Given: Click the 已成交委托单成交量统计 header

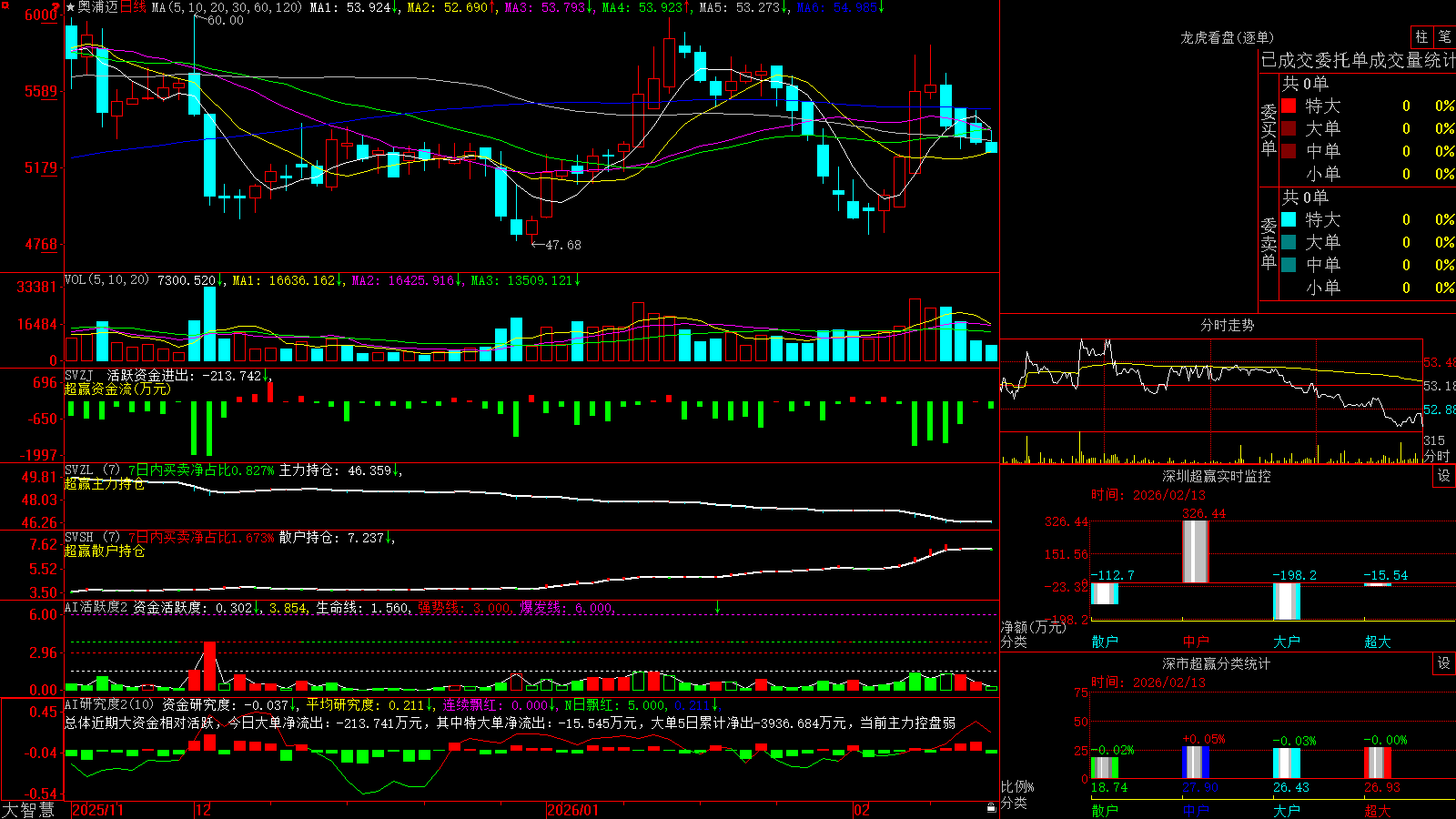Looking at the screenshot, I should (x=1357, y=60).
